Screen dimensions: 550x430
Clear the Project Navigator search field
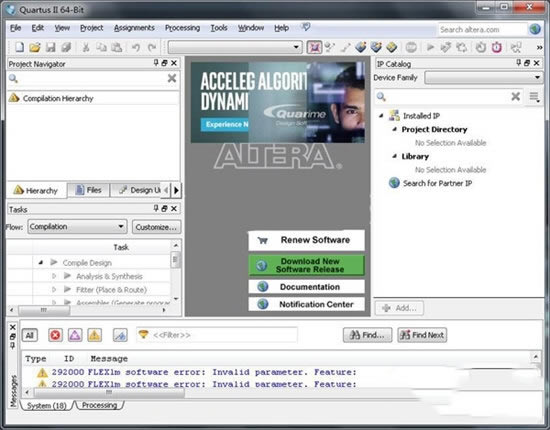(172, 78)
